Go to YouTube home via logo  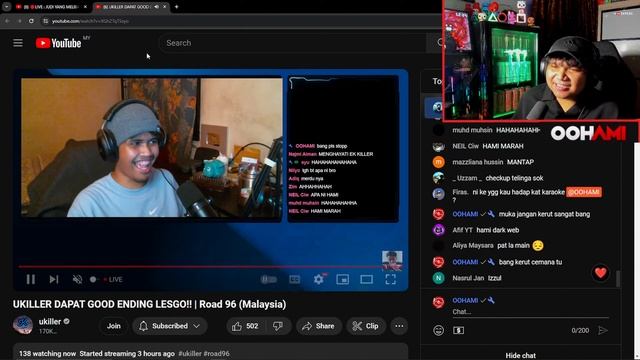pos(58,43)
